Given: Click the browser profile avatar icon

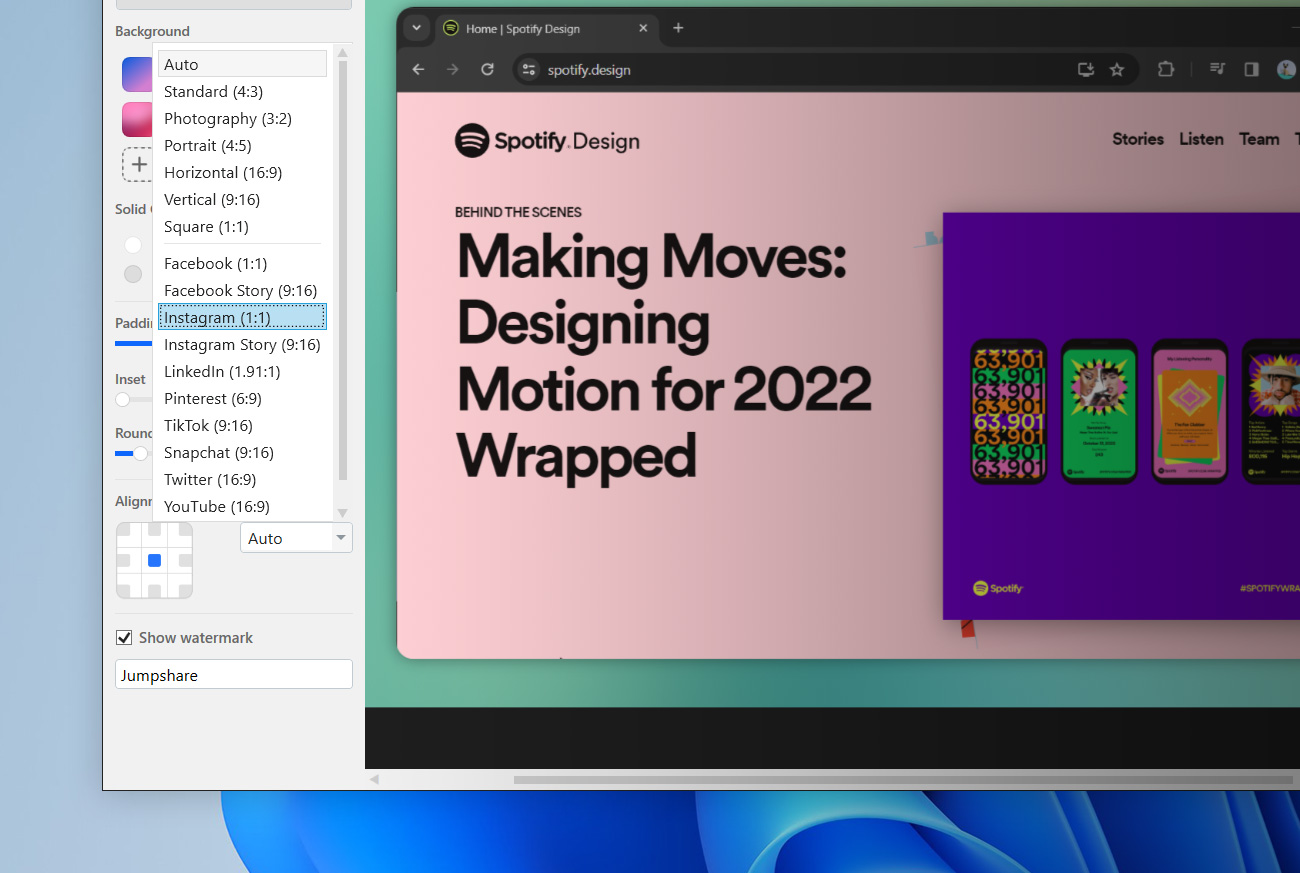Looking at the screenshot, I should 1286,69.
